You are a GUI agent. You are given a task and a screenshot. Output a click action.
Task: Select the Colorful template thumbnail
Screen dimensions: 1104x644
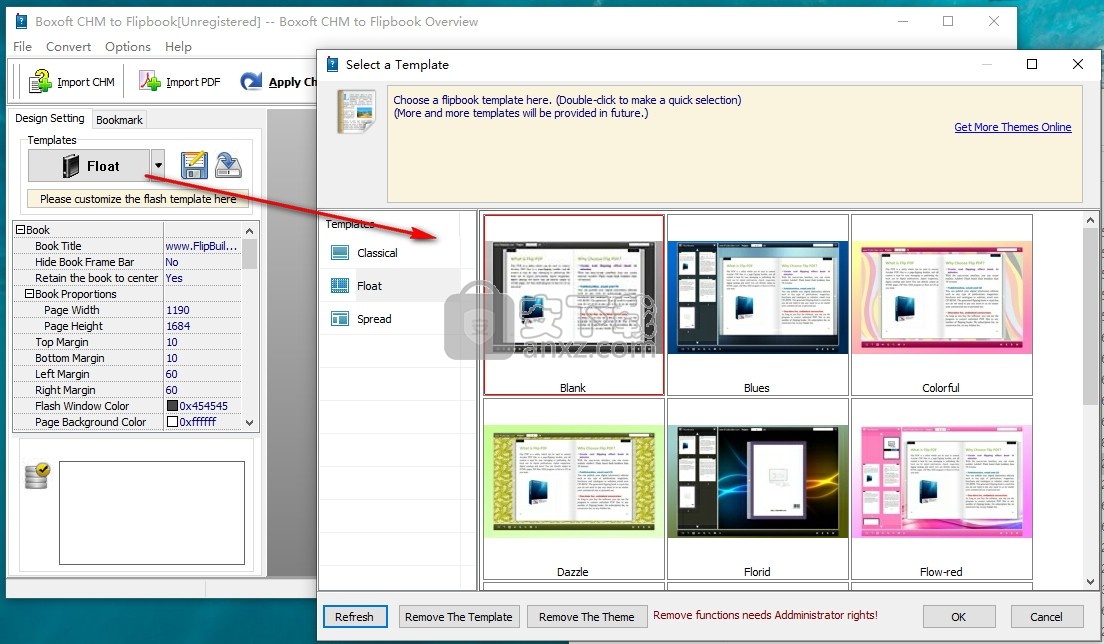941,305
